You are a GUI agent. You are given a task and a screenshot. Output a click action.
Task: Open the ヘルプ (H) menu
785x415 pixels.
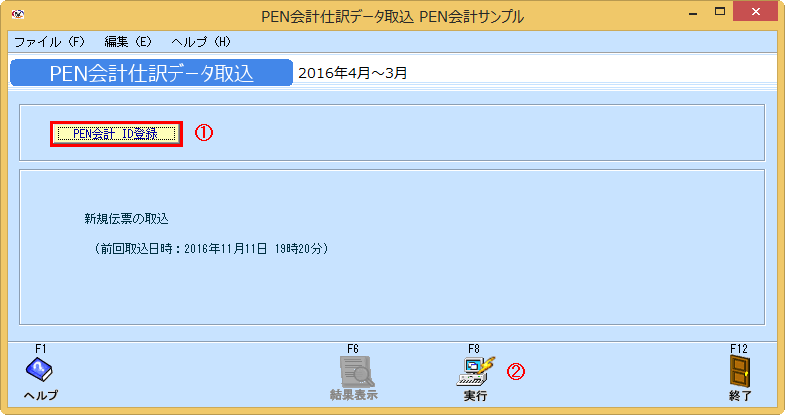[201, 42]
